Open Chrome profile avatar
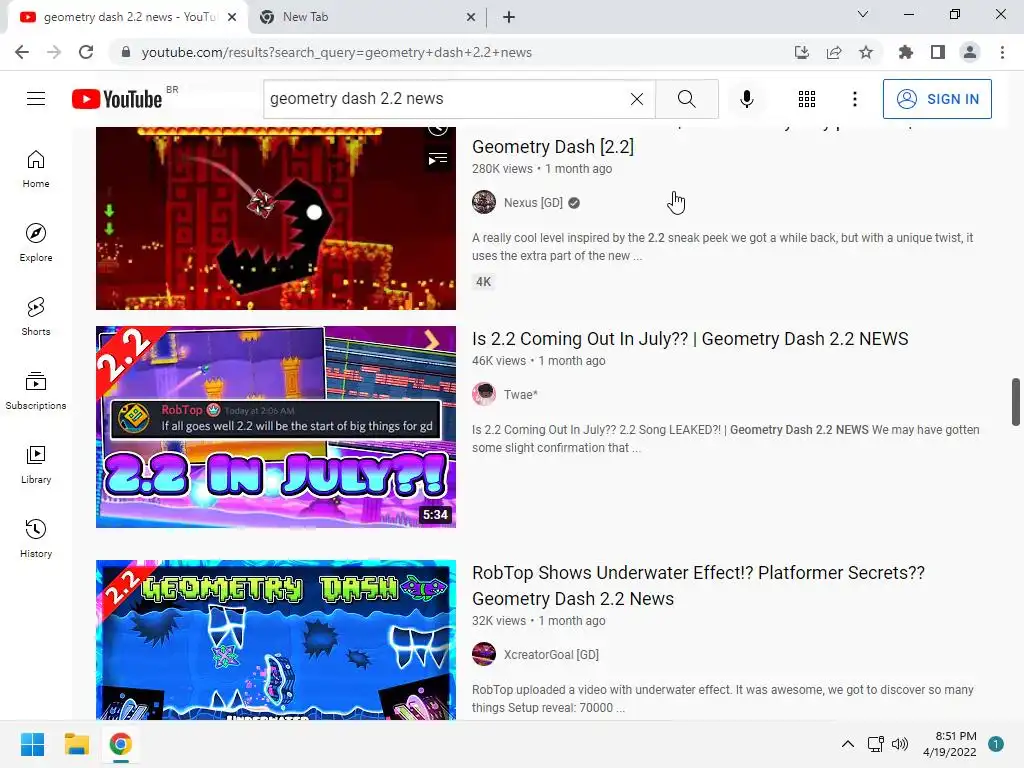This screenshot has height=768, width=1024. 970,52
